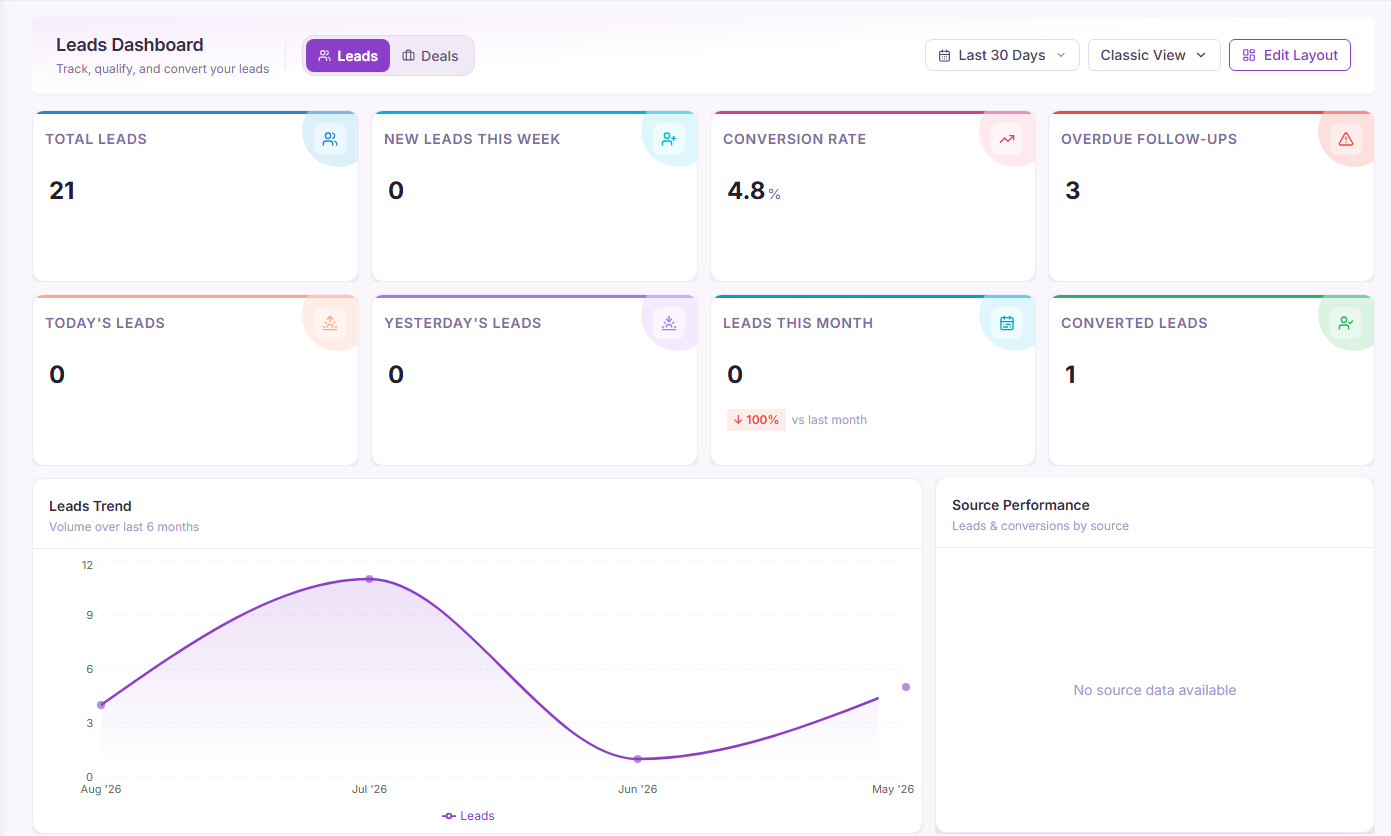Click the Today's Leads sunrise icon

pos(330,323)
